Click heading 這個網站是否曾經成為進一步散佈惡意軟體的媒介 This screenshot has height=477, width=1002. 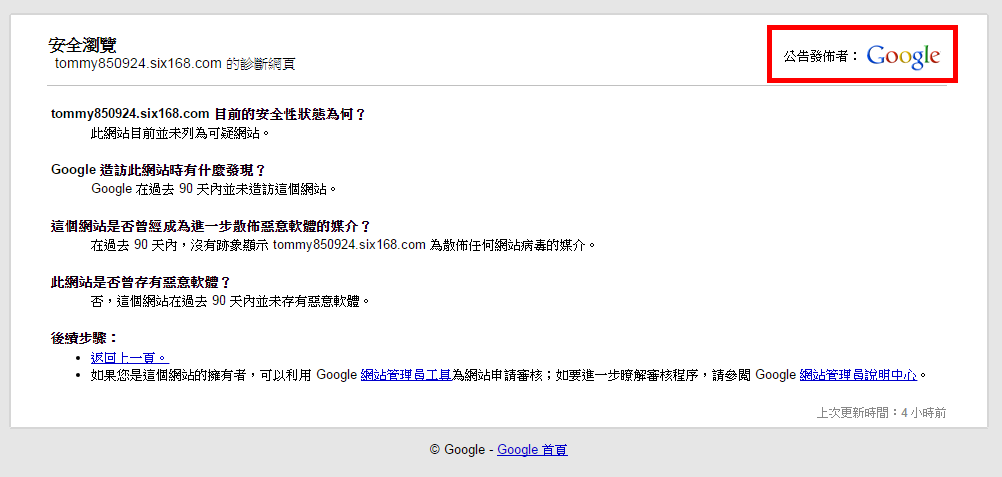(211, 227)
